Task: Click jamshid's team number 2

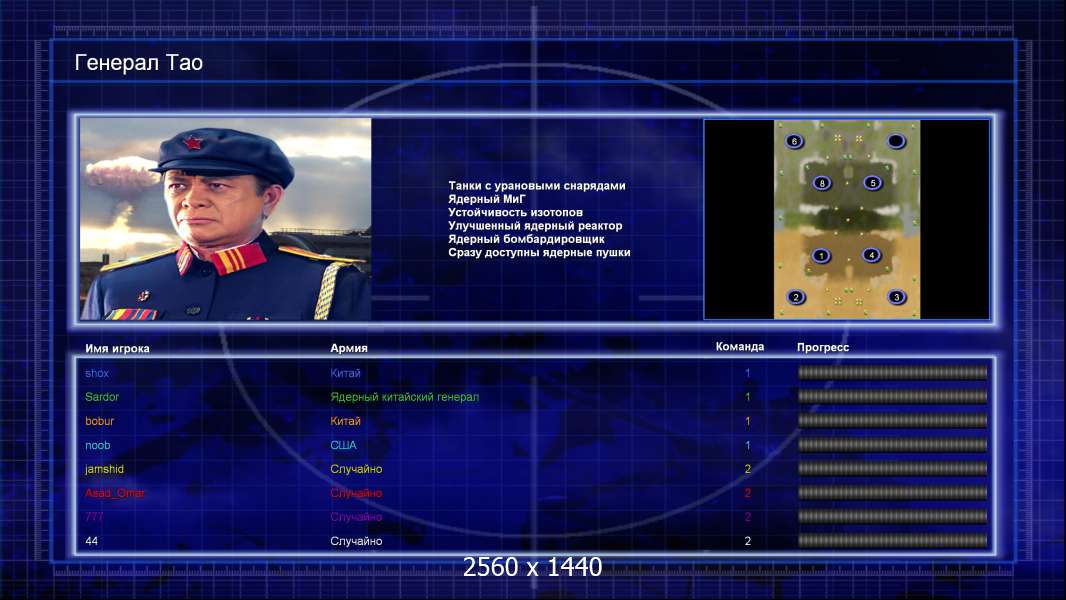Action: click(747, 470)
